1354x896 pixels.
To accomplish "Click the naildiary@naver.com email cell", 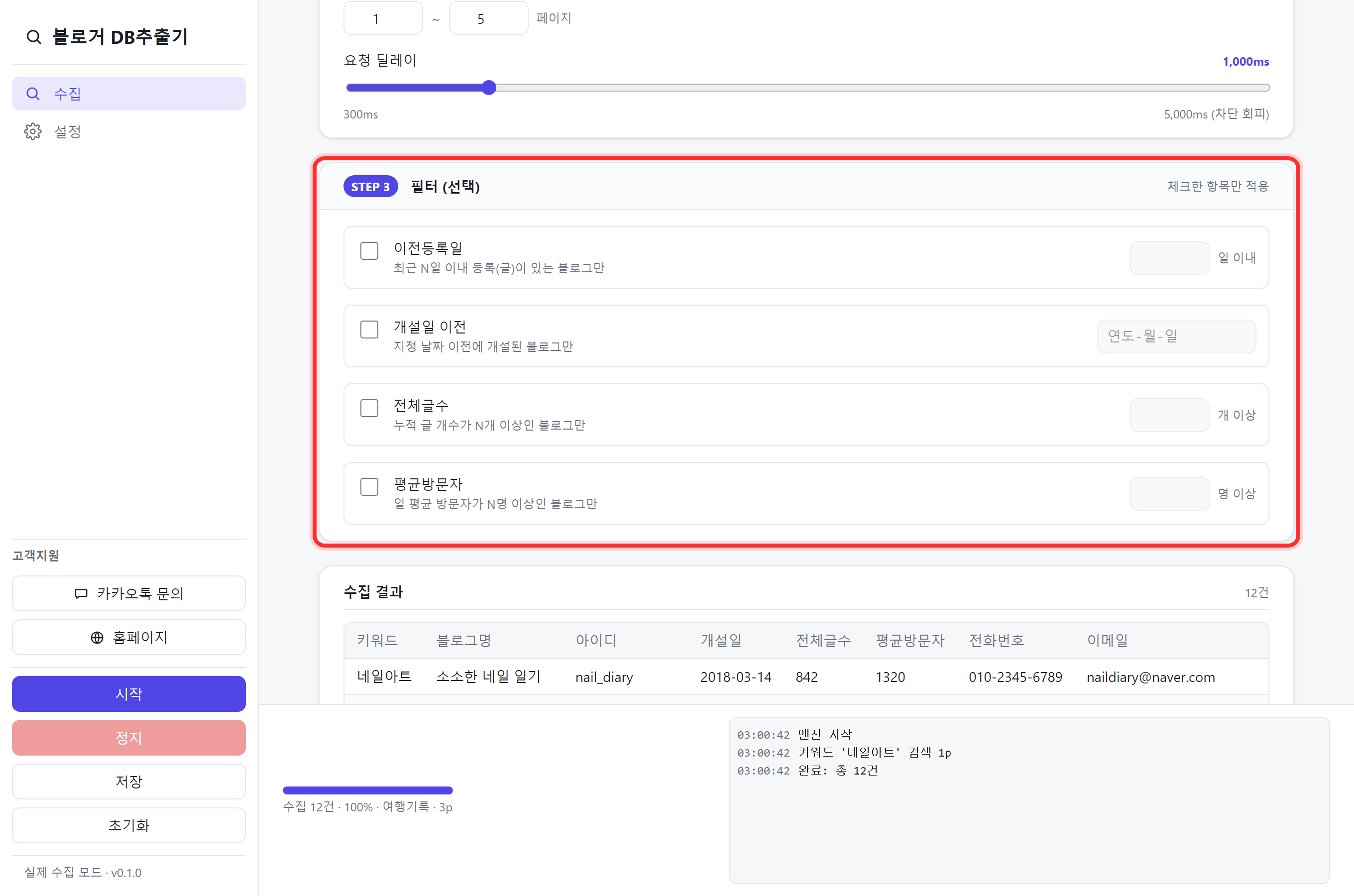I will 1150,677.
